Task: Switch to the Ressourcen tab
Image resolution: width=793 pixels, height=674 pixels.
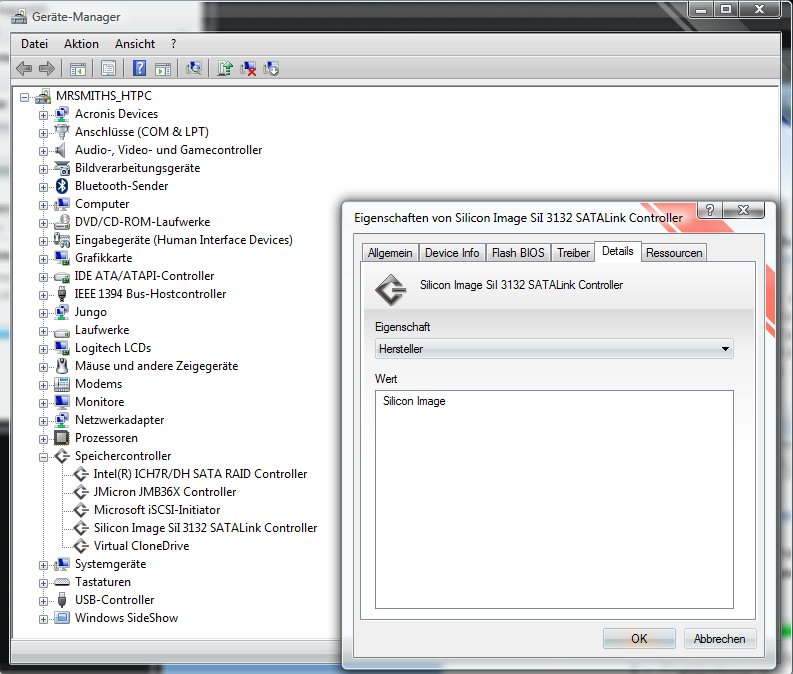Action: point(674,253)
